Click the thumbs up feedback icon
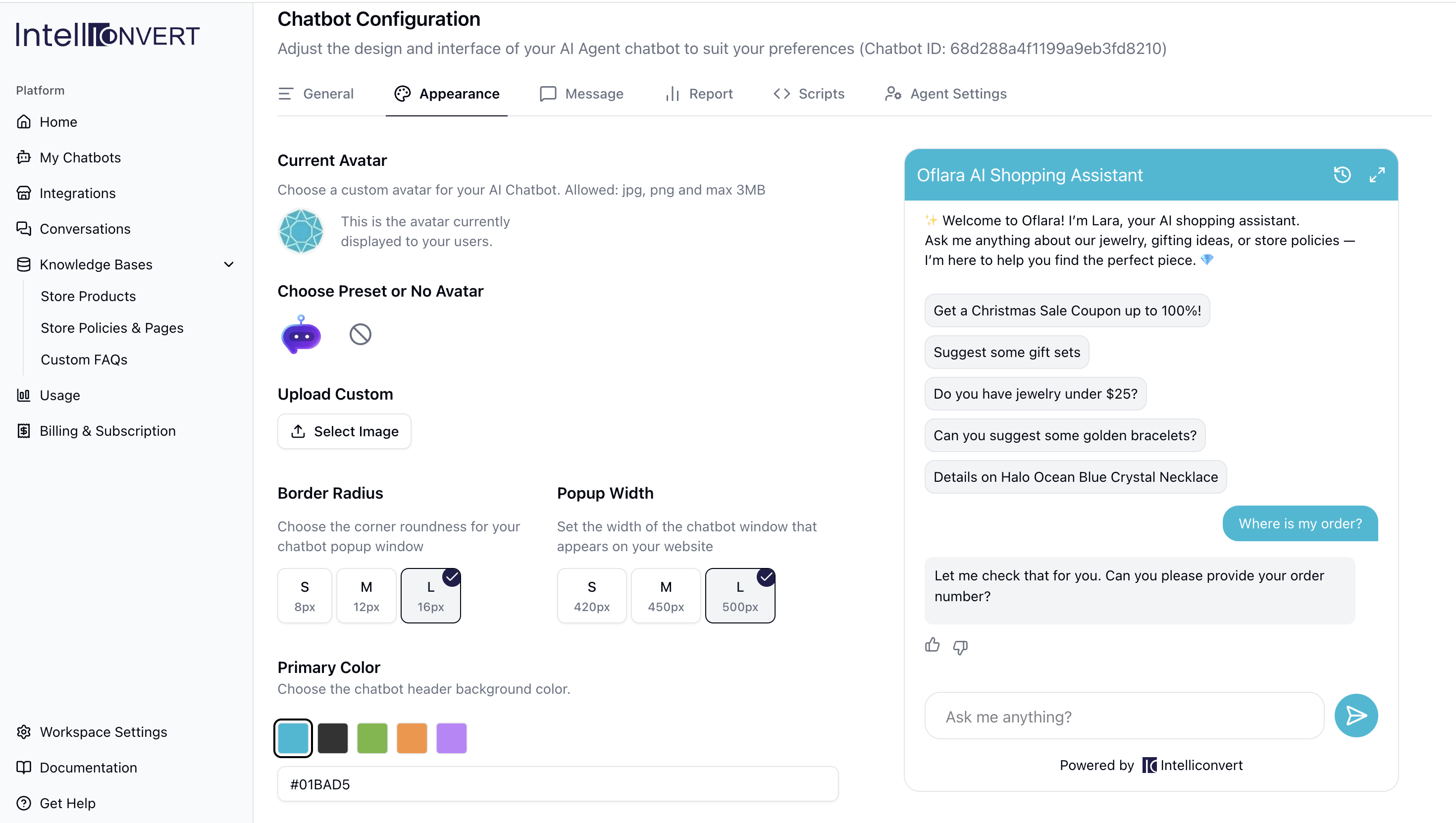The image size is (1456, 823). (x=932, y=645)
